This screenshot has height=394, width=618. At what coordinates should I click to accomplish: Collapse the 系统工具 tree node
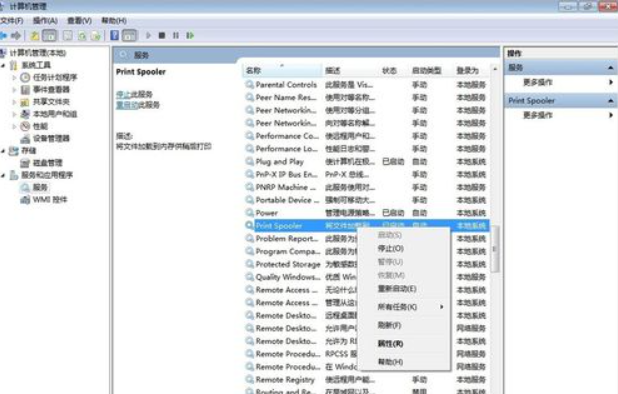point(3,65)
